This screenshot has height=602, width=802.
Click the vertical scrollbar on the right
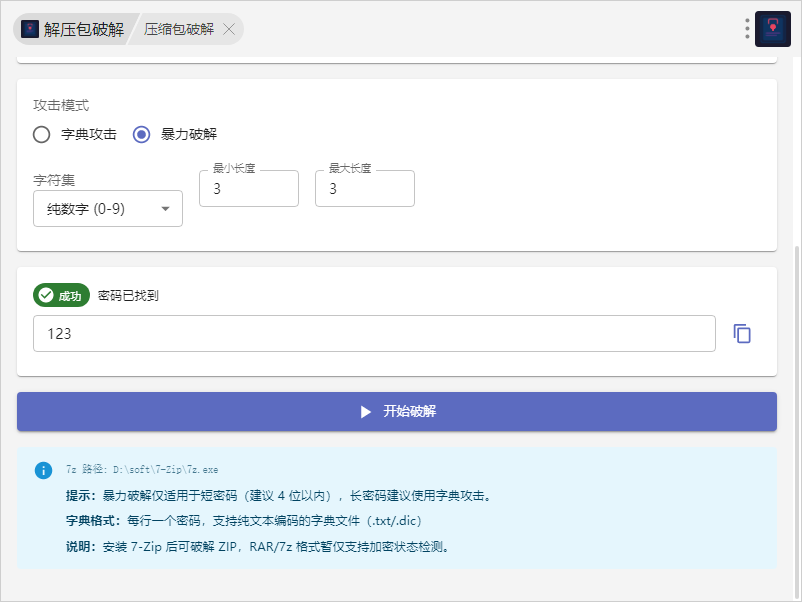click(796, 400)
